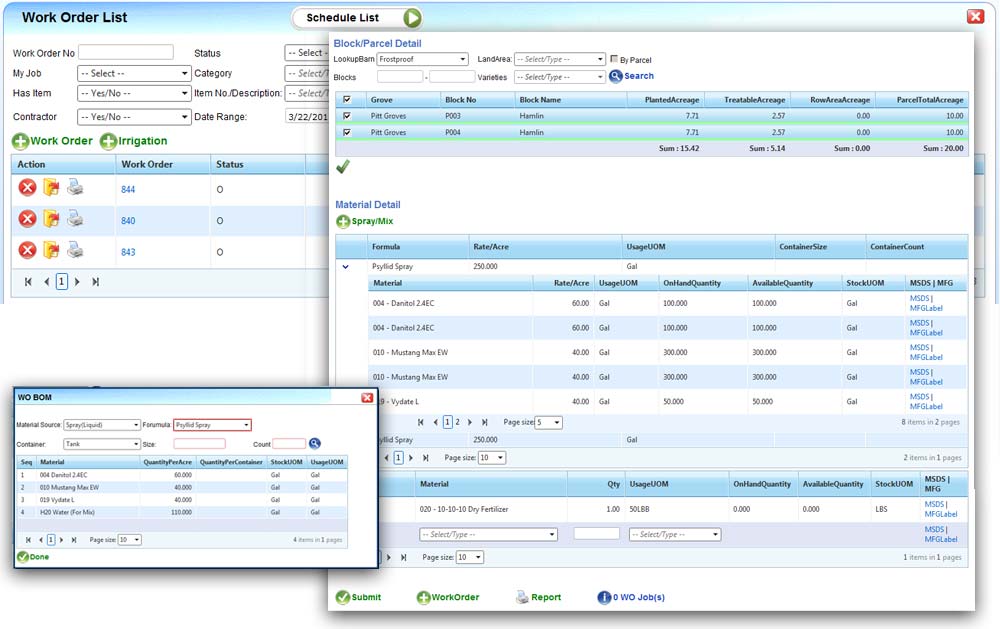Open material Select/Type dropdown in fertilizer grid
This screenshot has width=1000, height=629.
coord(488,535)
